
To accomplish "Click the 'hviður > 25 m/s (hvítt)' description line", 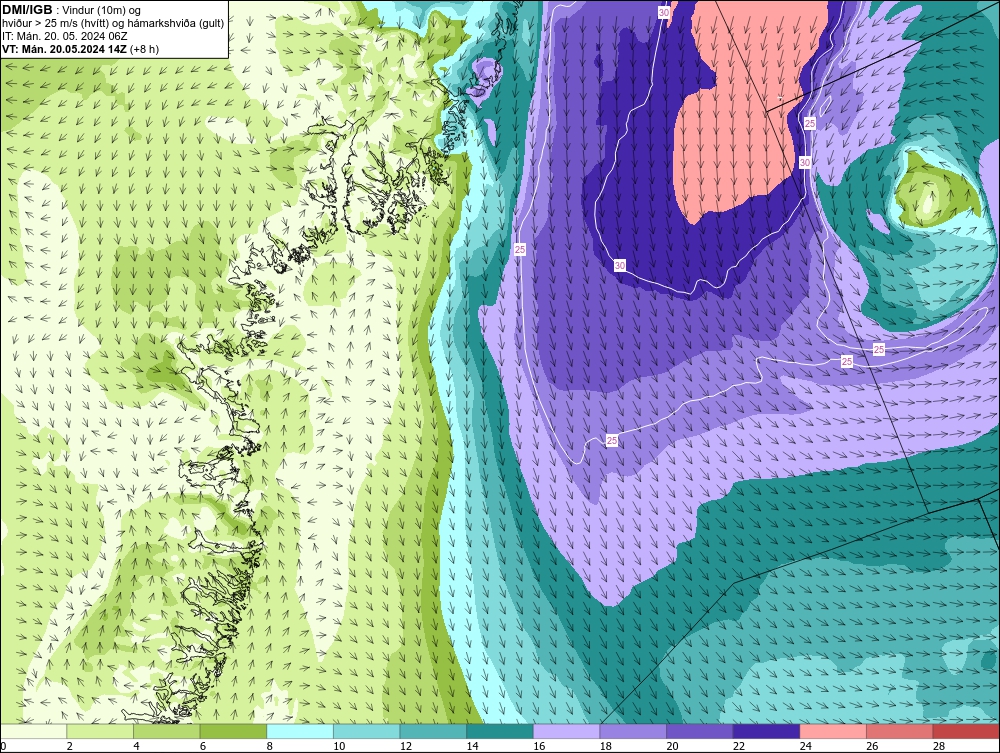I will coord(113,24).
